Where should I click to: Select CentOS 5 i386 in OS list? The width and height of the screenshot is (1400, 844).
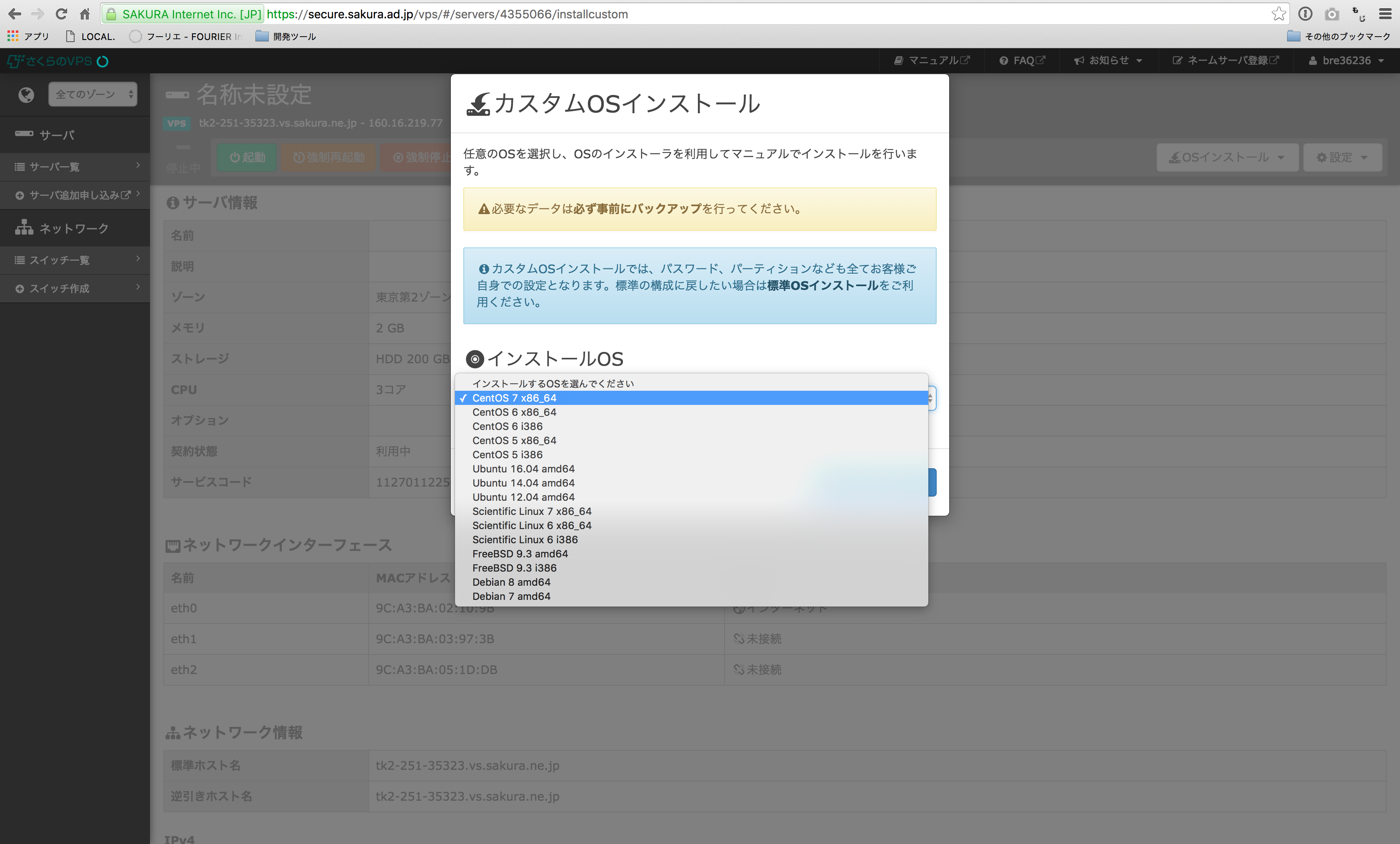692,454
